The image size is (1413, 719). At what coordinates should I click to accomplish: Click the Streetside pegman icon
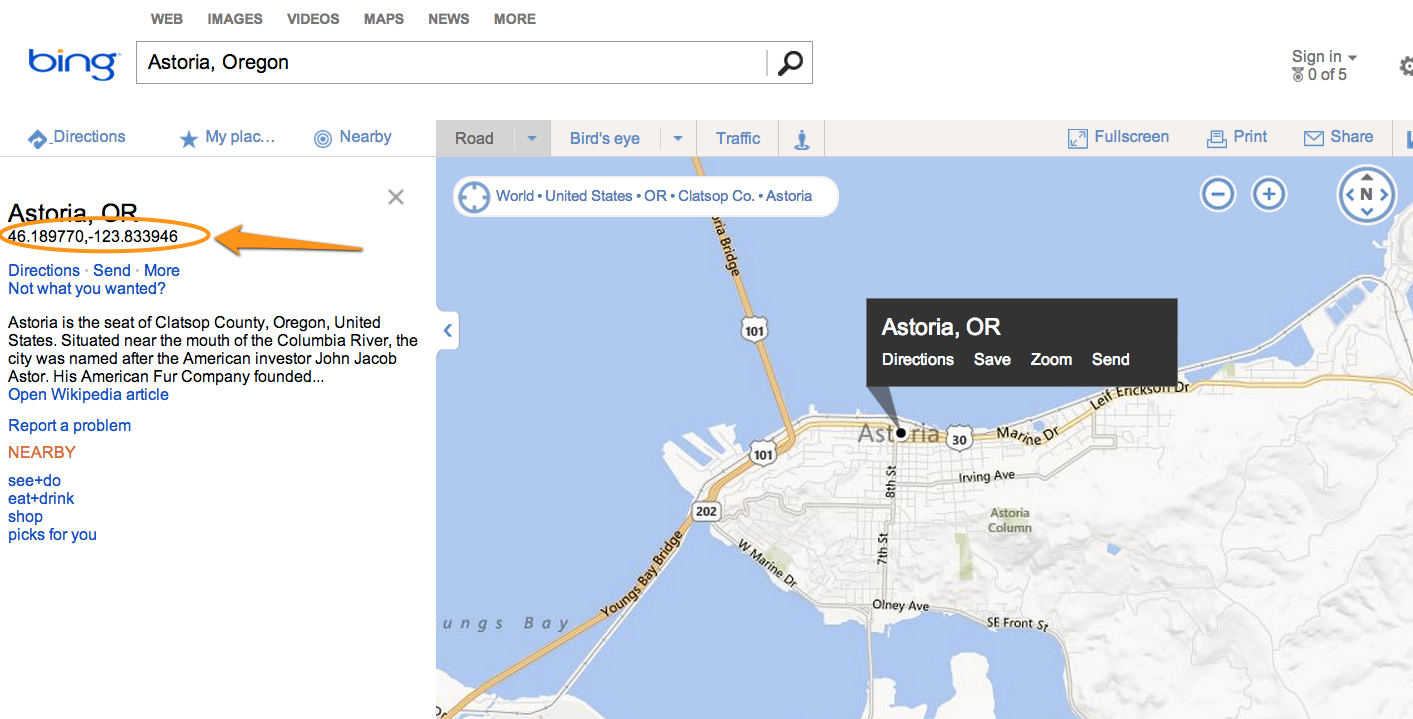click(801, 139)
